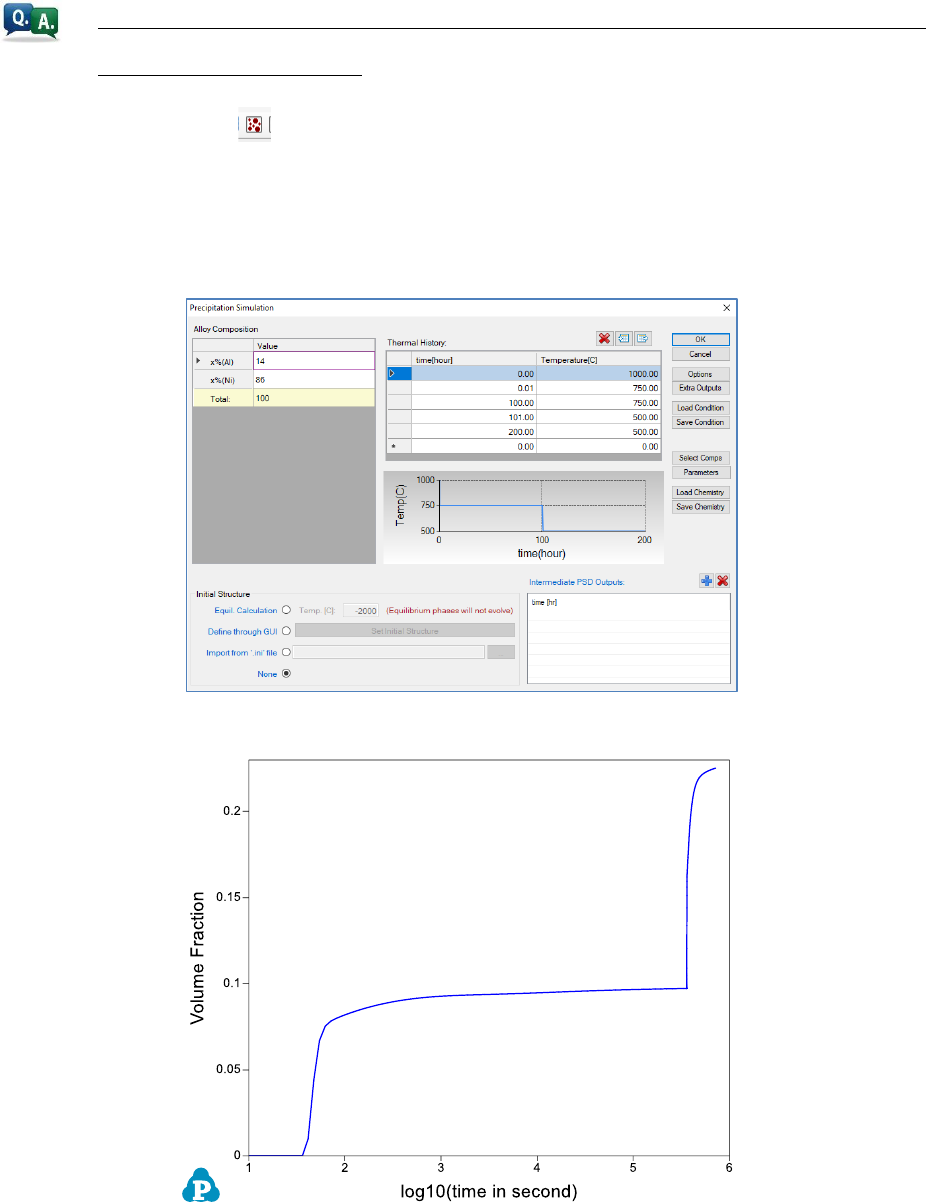This screenshot has width=926, height=1204.
Task: Click the Load Condition button
Action: (x=701, y=408)
